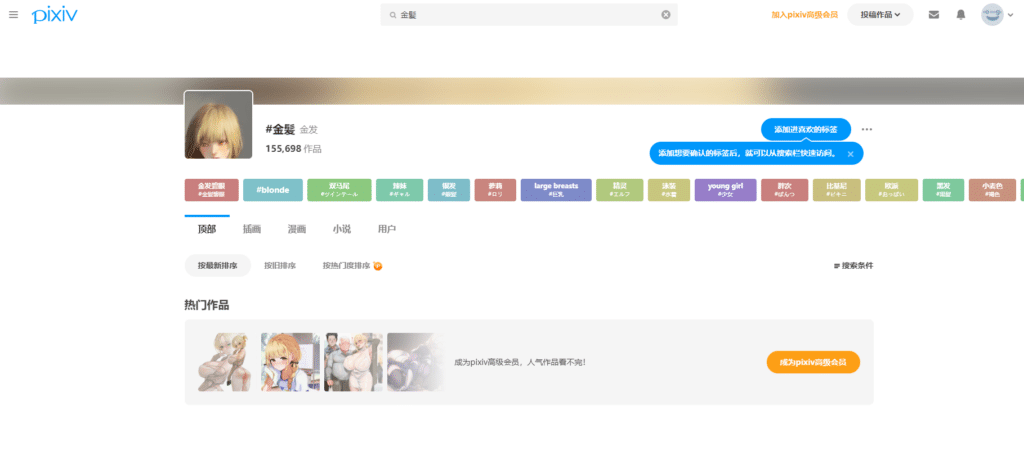Click the 成为pixiv高级会员 orange button
Image resolution: width=1024 pixels, height=451 pixels.
point(813,362)
